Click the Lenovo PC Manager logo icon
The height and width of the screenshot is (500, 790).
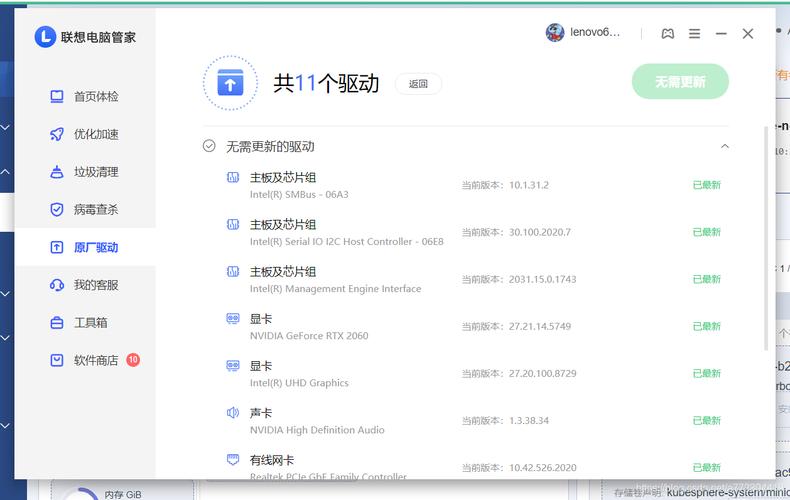45,37
